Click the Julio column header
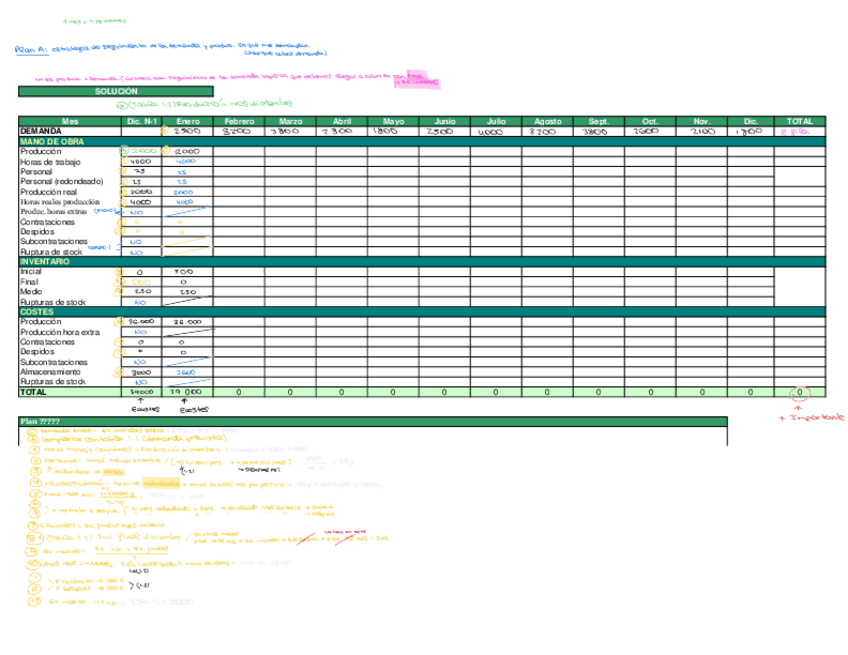The image size is (848, 655). click(496, 121)
